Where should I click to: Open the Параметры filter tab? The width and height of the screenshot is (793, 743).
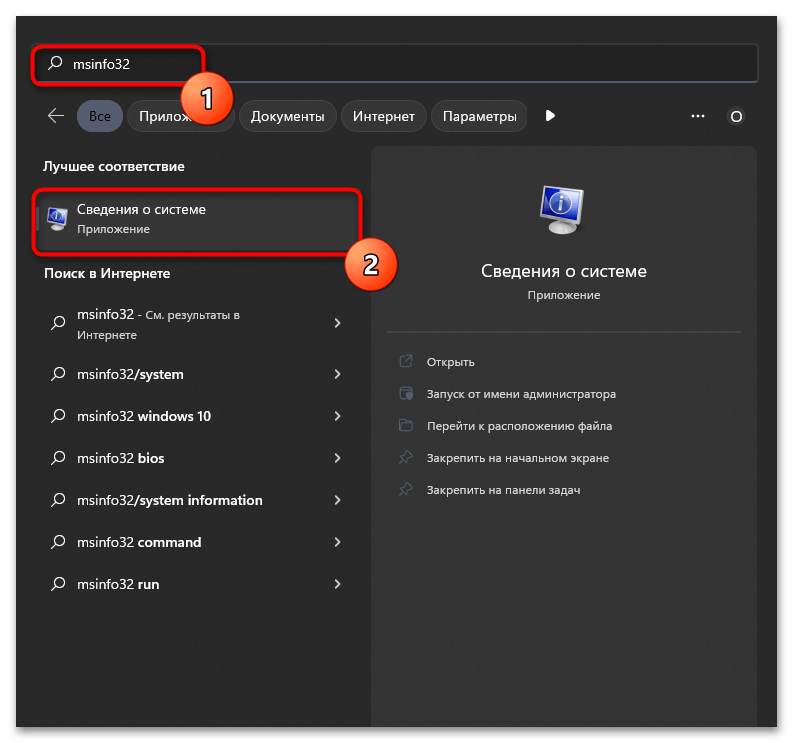tap(479, 116)
